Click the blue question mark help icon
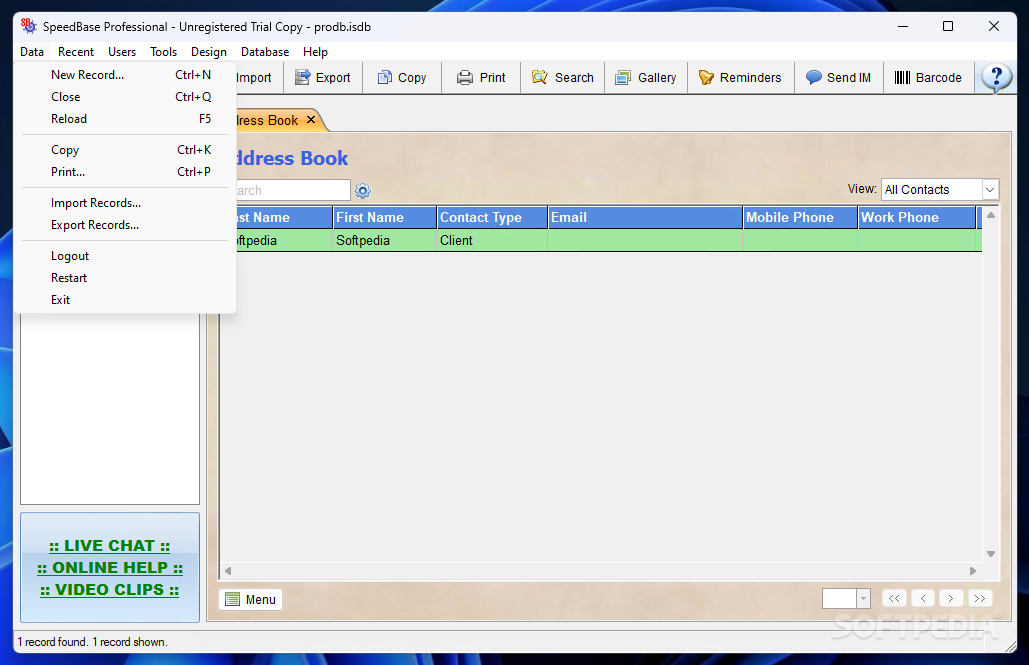 (x=996, y=78)
